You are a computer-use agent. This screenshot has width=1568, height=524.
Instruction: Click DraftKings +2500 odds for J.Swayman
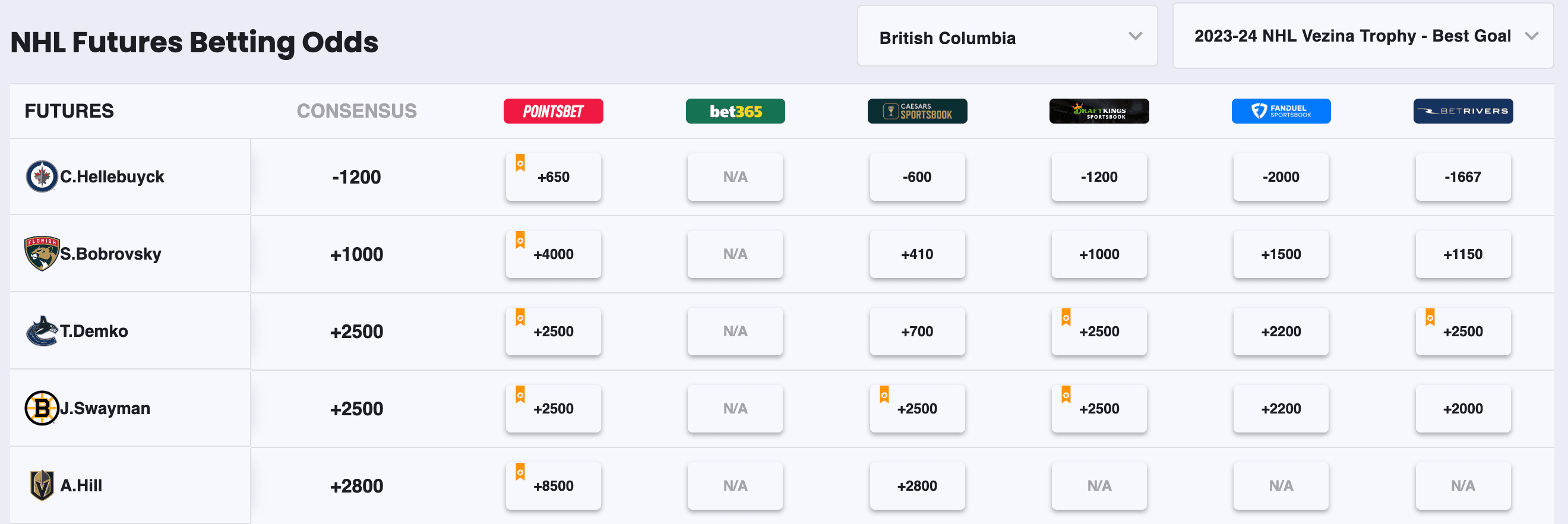pos(1099,409)
